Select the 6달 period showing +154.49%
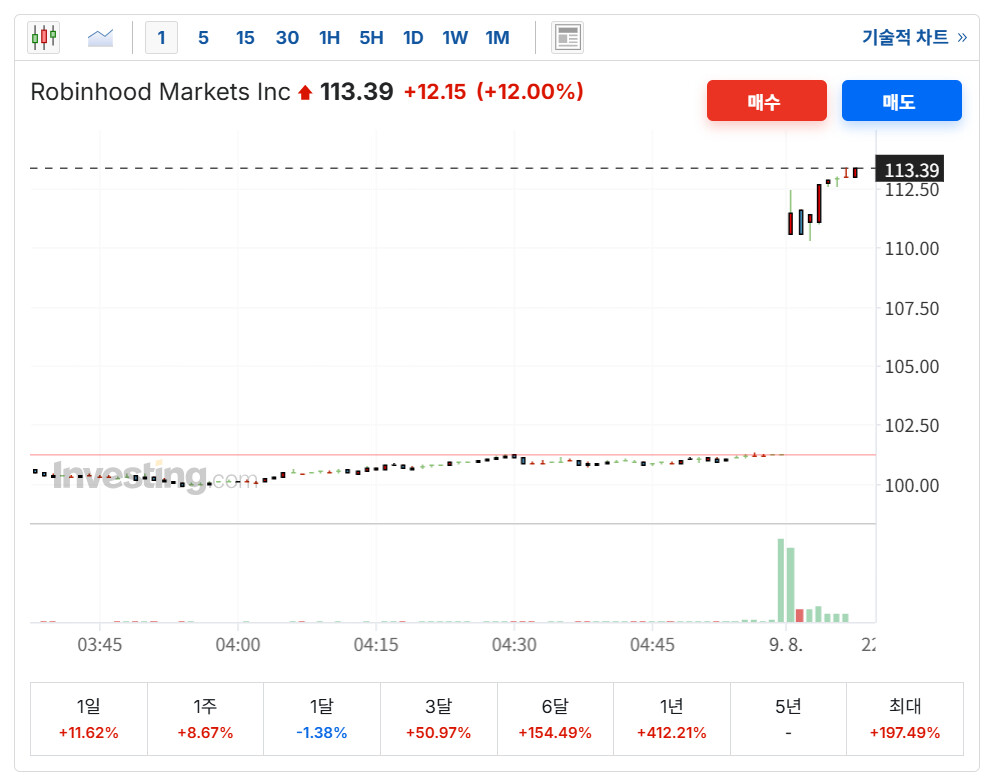 coord(555,719)
